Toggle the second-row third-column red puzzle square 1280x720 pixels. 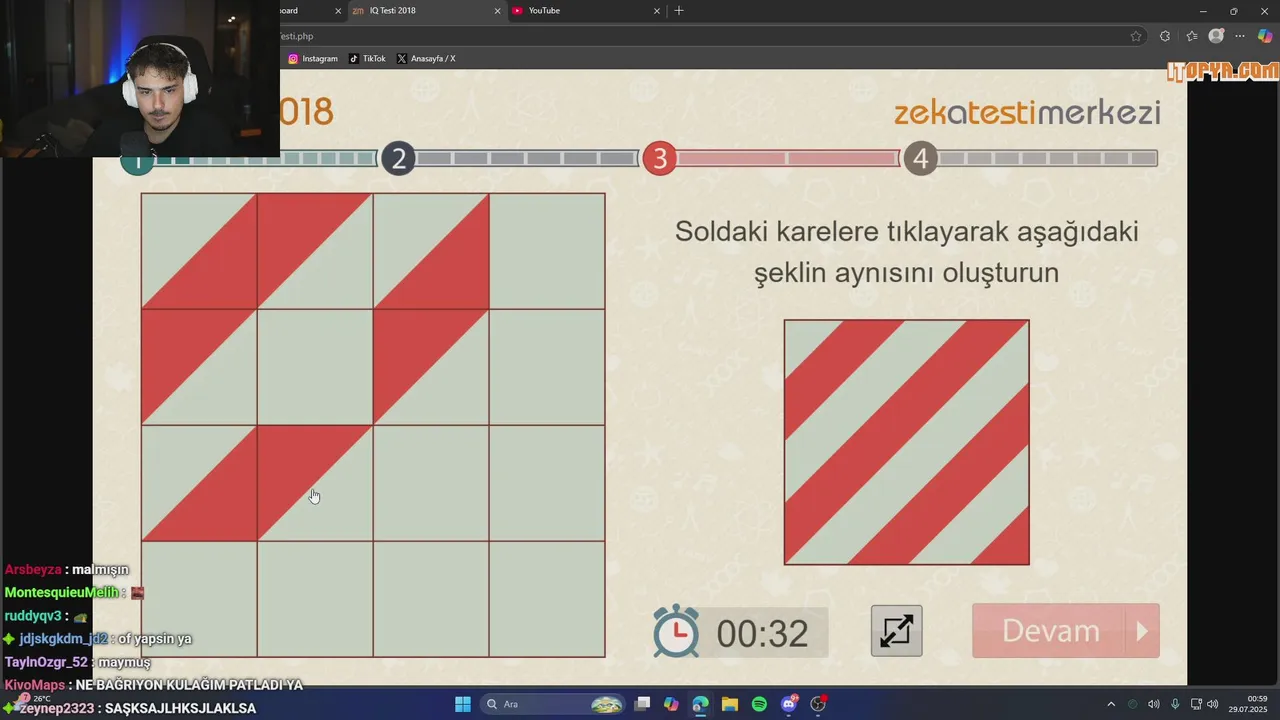(x=431, y=367)
